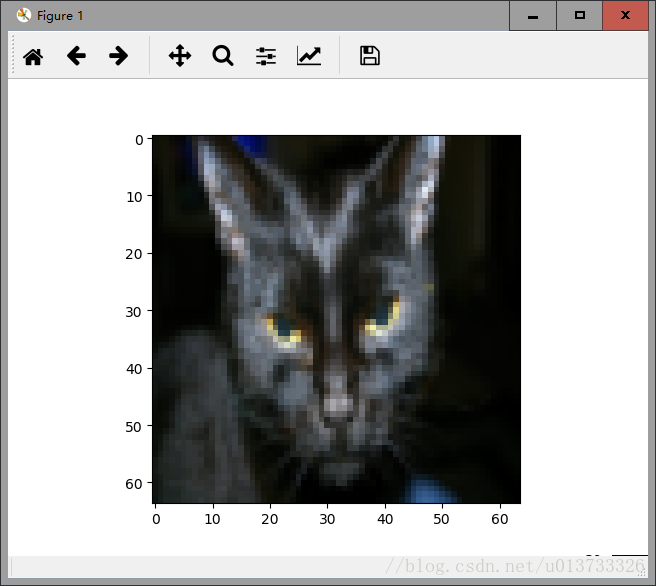Click the y-axis tick label '30'

[x=134, y=312]
